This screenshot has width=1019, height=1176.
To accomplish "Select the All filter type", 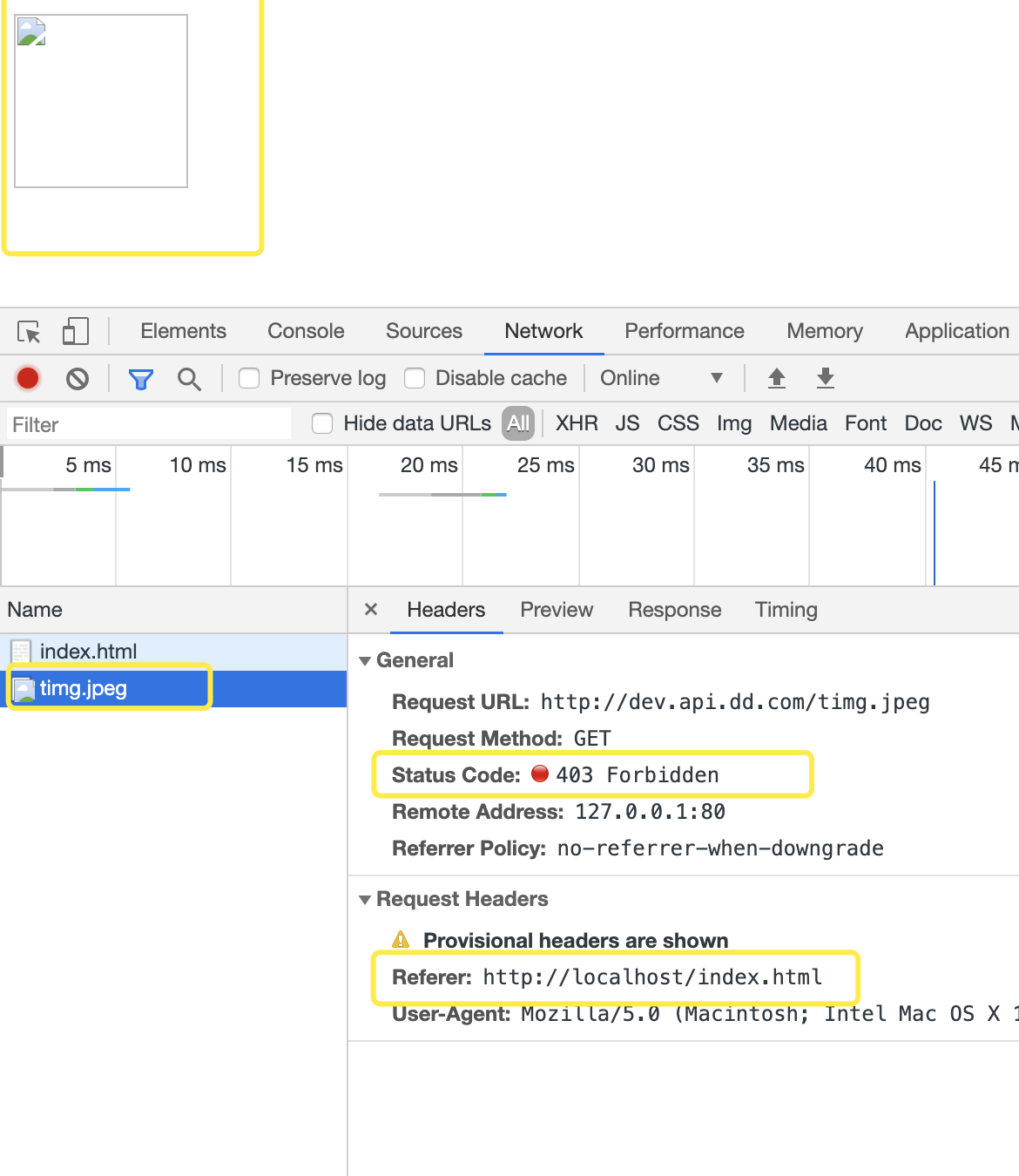I will [x=518, y=423].
